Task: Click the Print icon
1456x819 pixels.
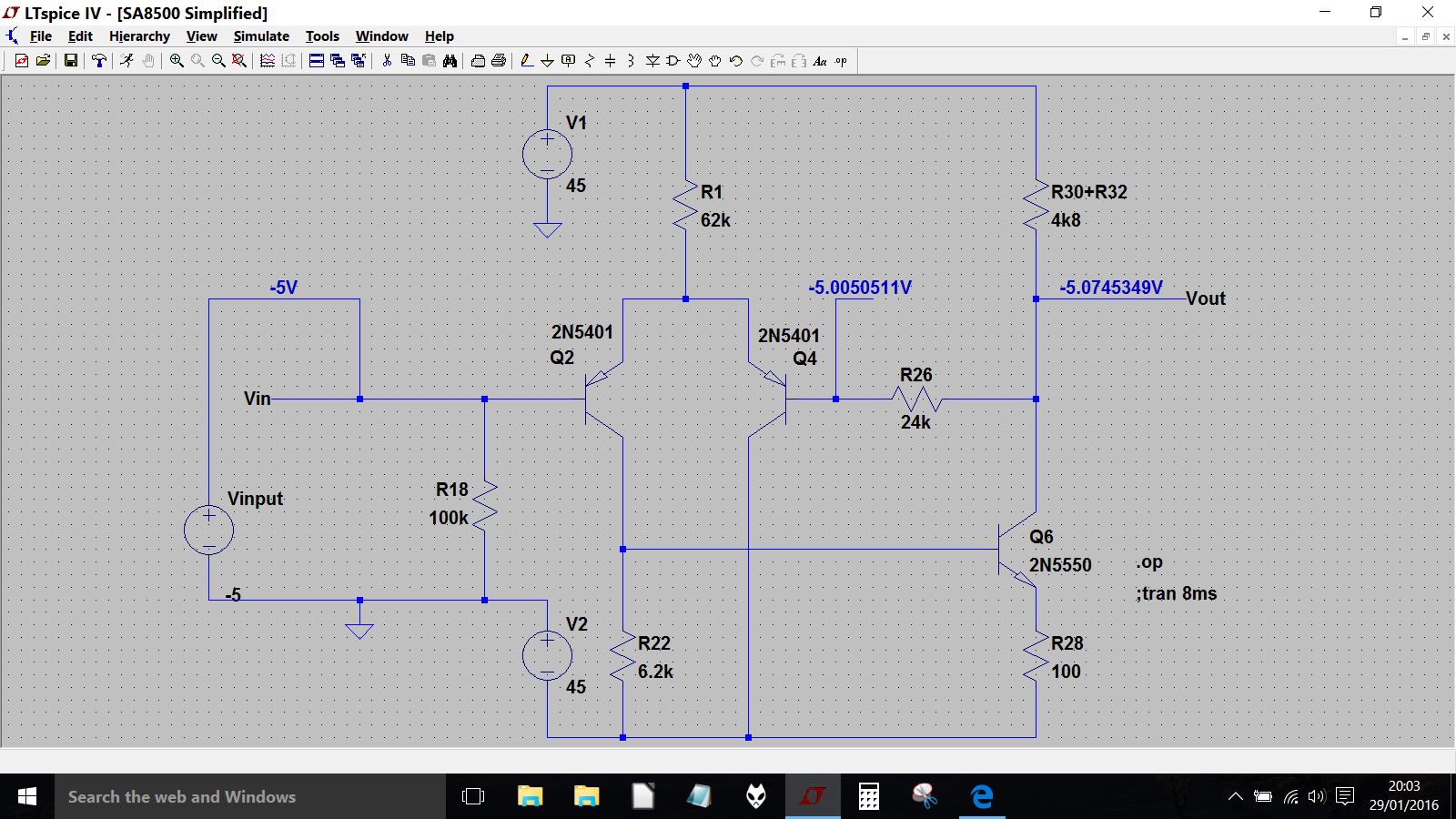Action: point(499,61)
